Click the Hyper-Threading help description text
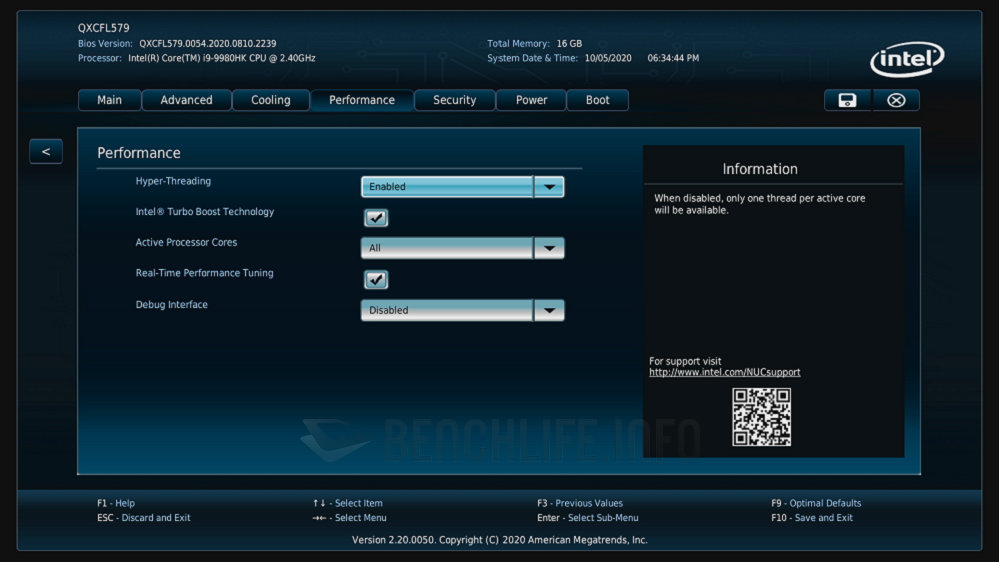Viewport: 1000px width, 562px height. click(x=760, y=204)
